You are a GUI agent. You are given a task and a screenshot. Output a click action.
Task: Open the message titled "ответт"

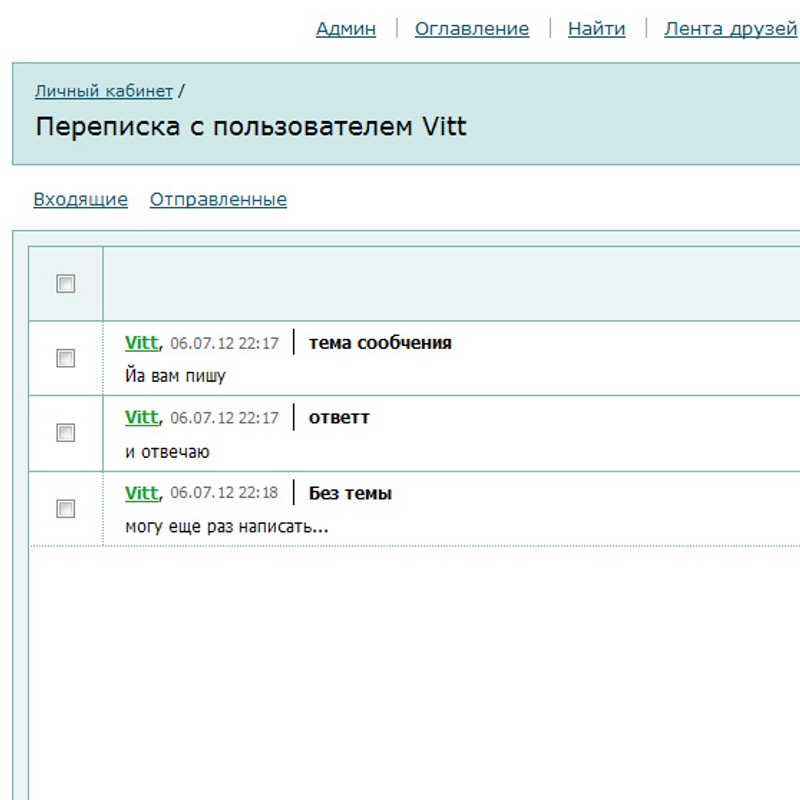pyautogui.click(x=339, y=418)
